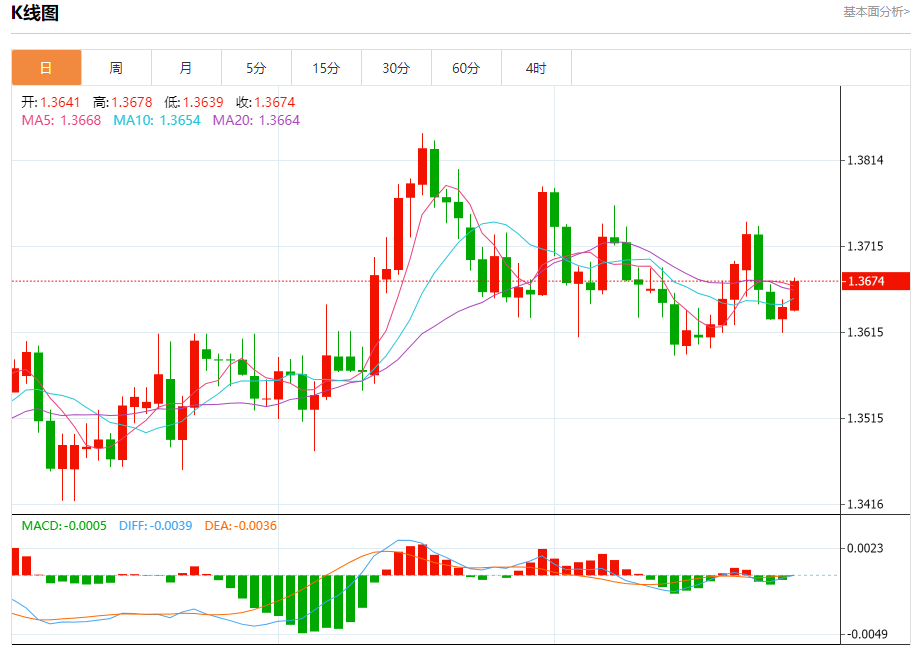Click the 1.3515 price axis label
Viewport: 917px width, 645px height.
point(865,418)
